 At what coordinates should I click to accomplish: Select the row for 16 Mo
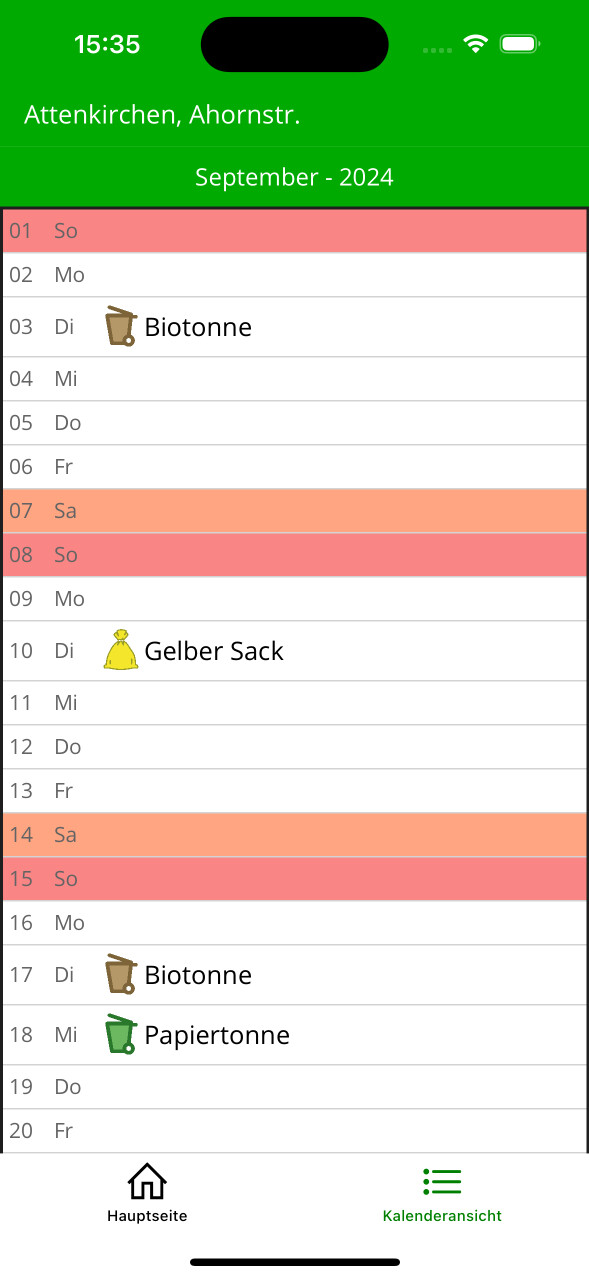pos(294,923)
